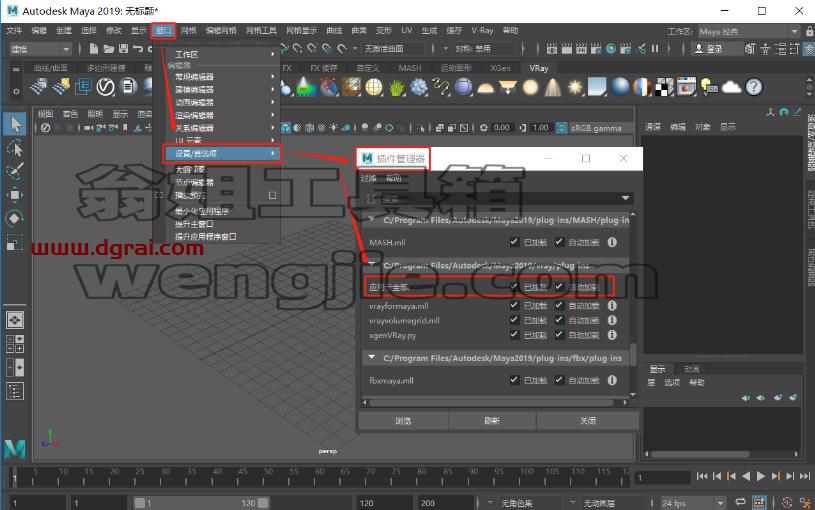Click the V-Ray dome light shelf icon
815x510 pixels.
485,87
